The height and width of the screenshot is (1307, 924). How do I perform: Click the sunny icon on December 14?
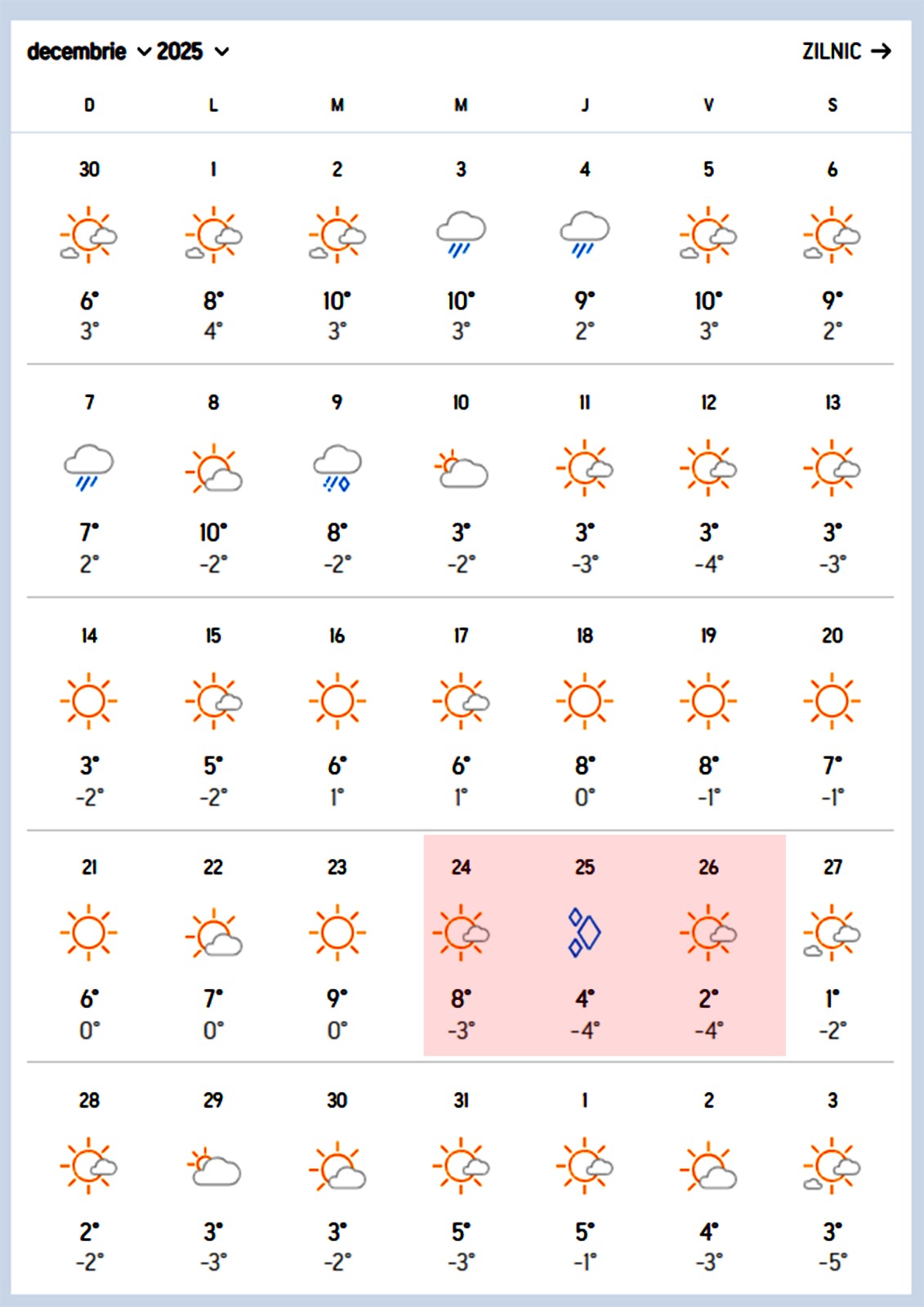(89, 701)
